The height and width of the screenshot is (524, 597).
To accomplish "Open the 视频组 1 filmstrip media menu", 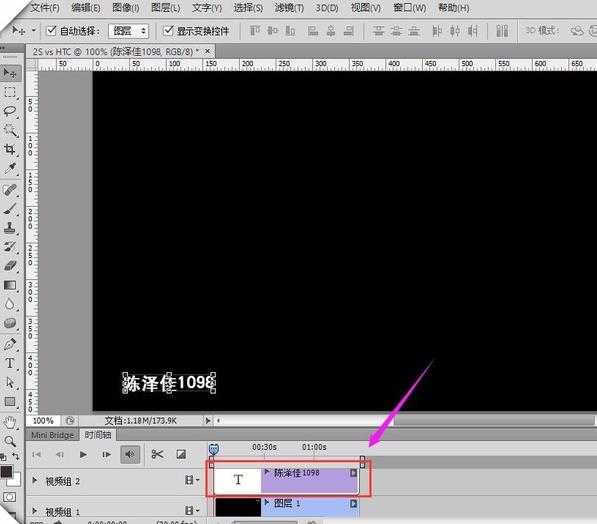I will pos(192,510).
